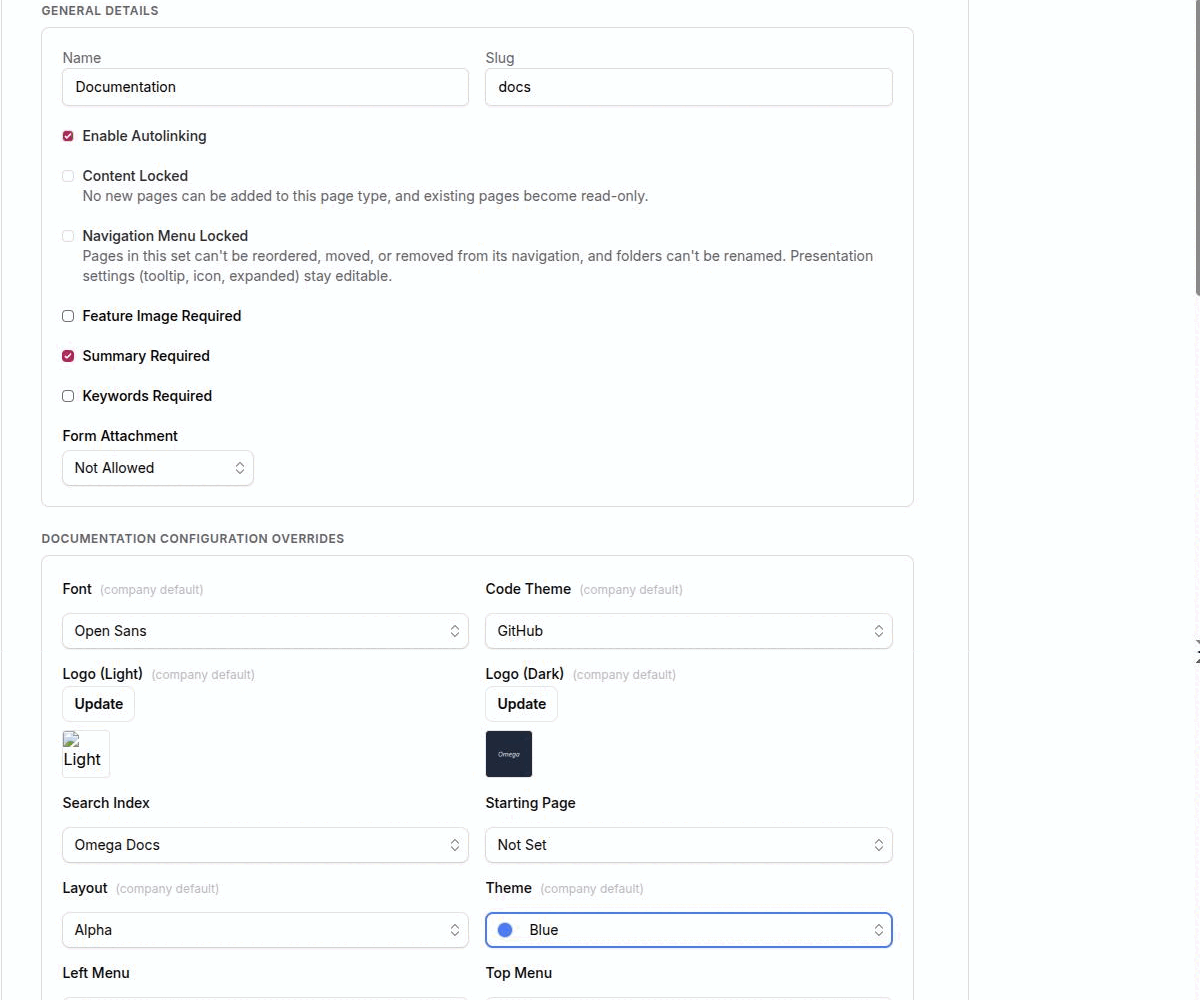Open the Theme dropdown showing Blue
This screenshot has width=1200, height=1000.
pyautogui.click(x=689, y=930)
